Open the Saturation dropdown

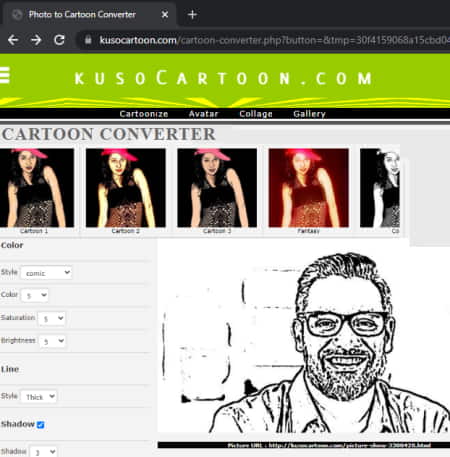pyautogui.click(x=52, y=318)
